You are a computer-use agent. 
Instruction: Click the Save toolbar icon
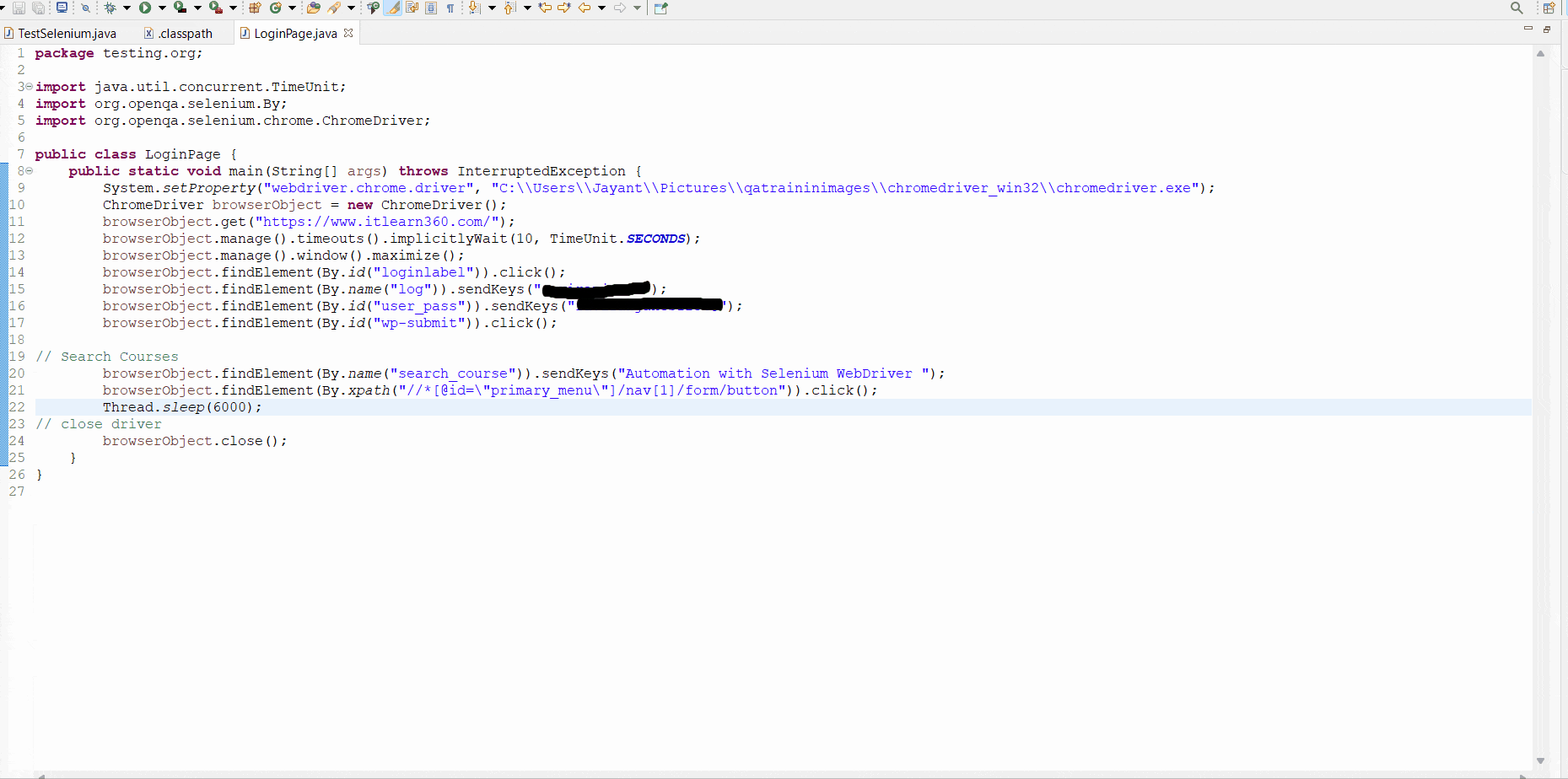19,8
